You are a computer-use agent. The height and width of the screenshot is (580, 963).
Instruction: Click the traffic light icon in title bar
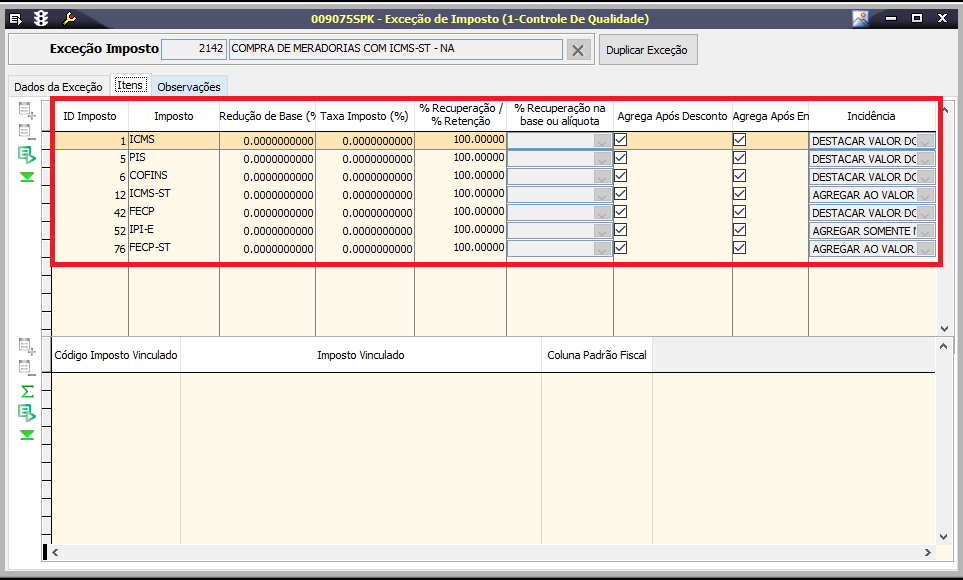41,18
